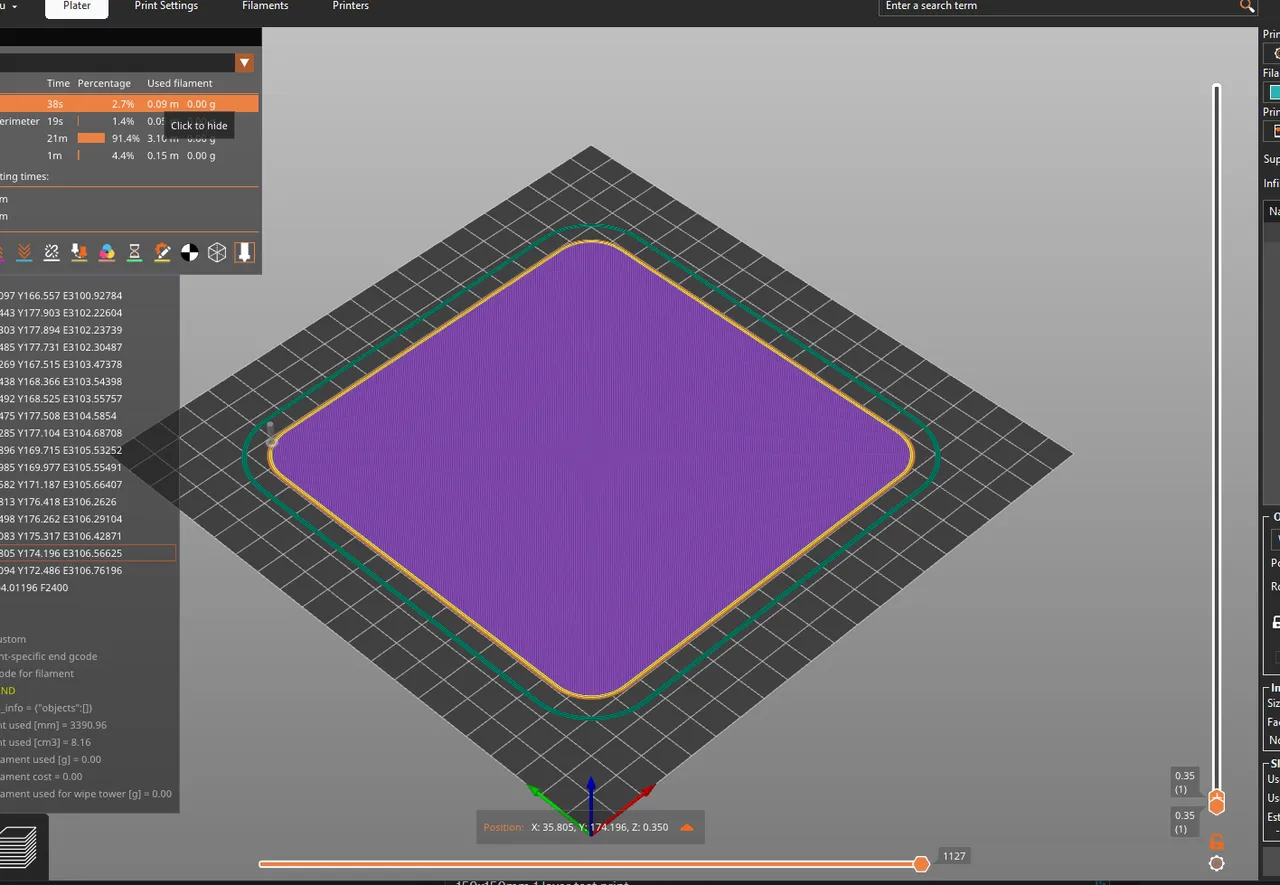Switch to the Print Settings tab

[166, 6]
